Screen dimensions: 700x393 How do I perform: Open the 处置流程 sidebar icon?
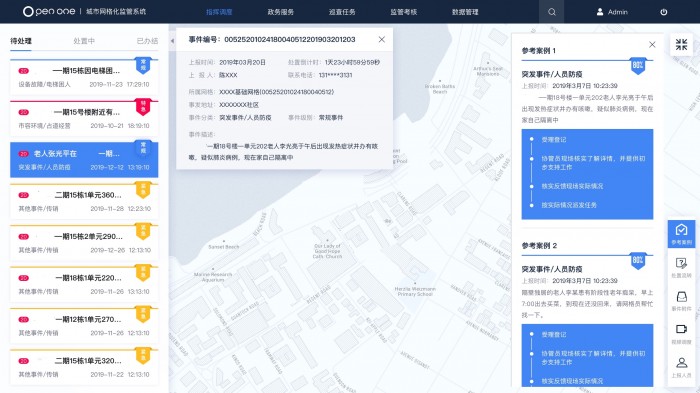[x=681, y=267]
